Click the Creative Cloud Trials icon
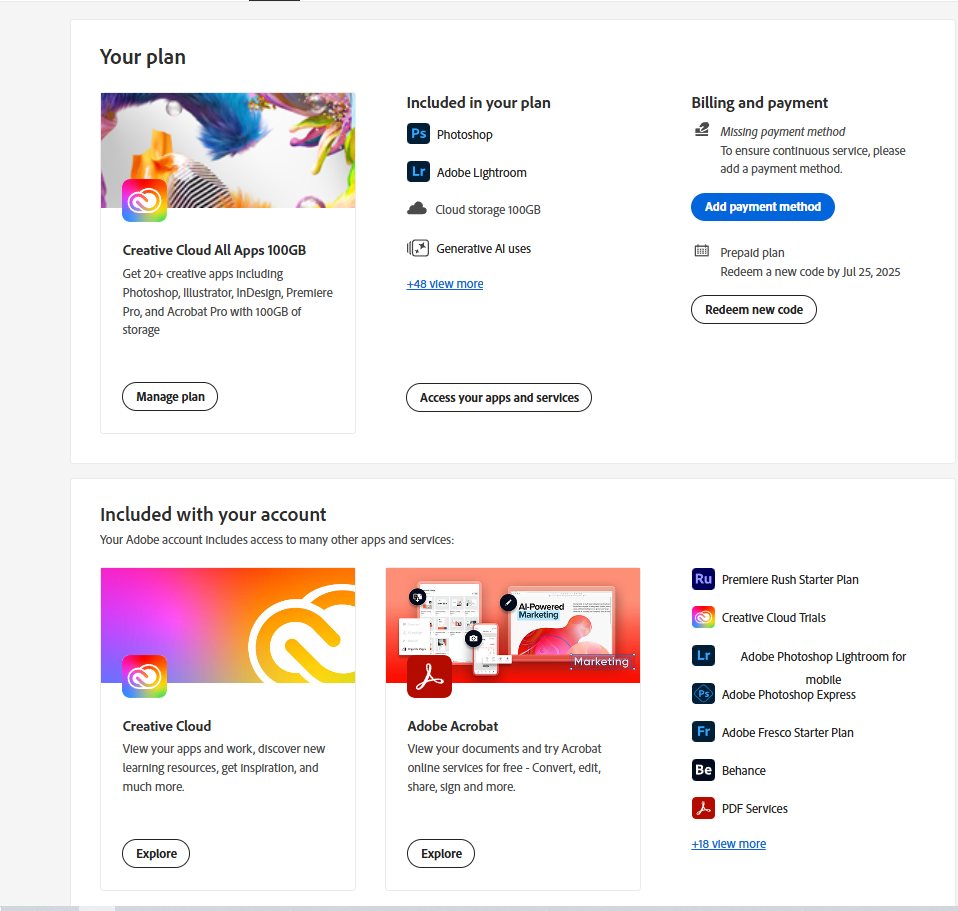Screen dimensions: 958x911 click(x=703, y=616)
